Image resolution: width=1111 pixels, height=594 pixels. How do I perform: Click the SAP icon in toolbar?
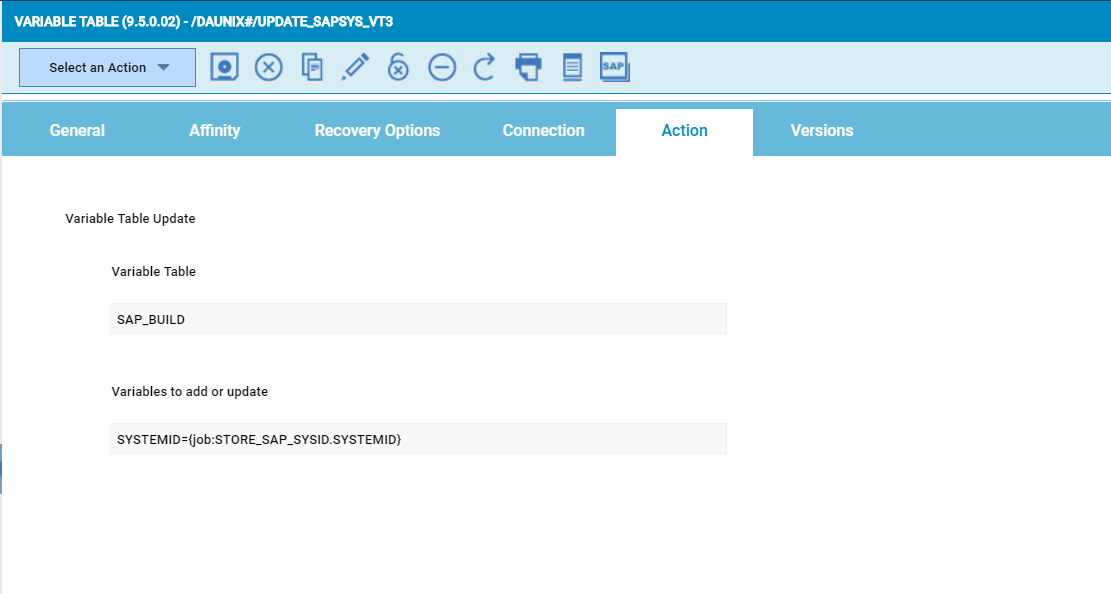click(x=614, y=67)
